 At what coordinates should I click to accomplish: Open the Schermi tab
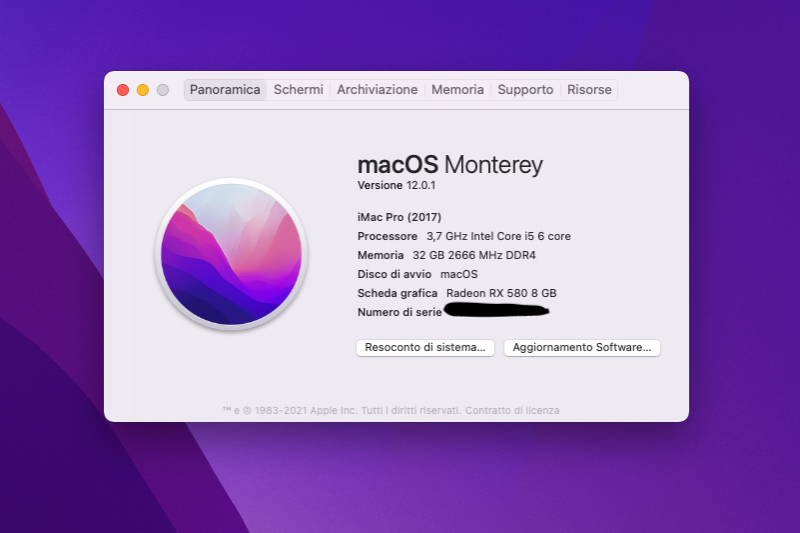click(x=298, y=90)
